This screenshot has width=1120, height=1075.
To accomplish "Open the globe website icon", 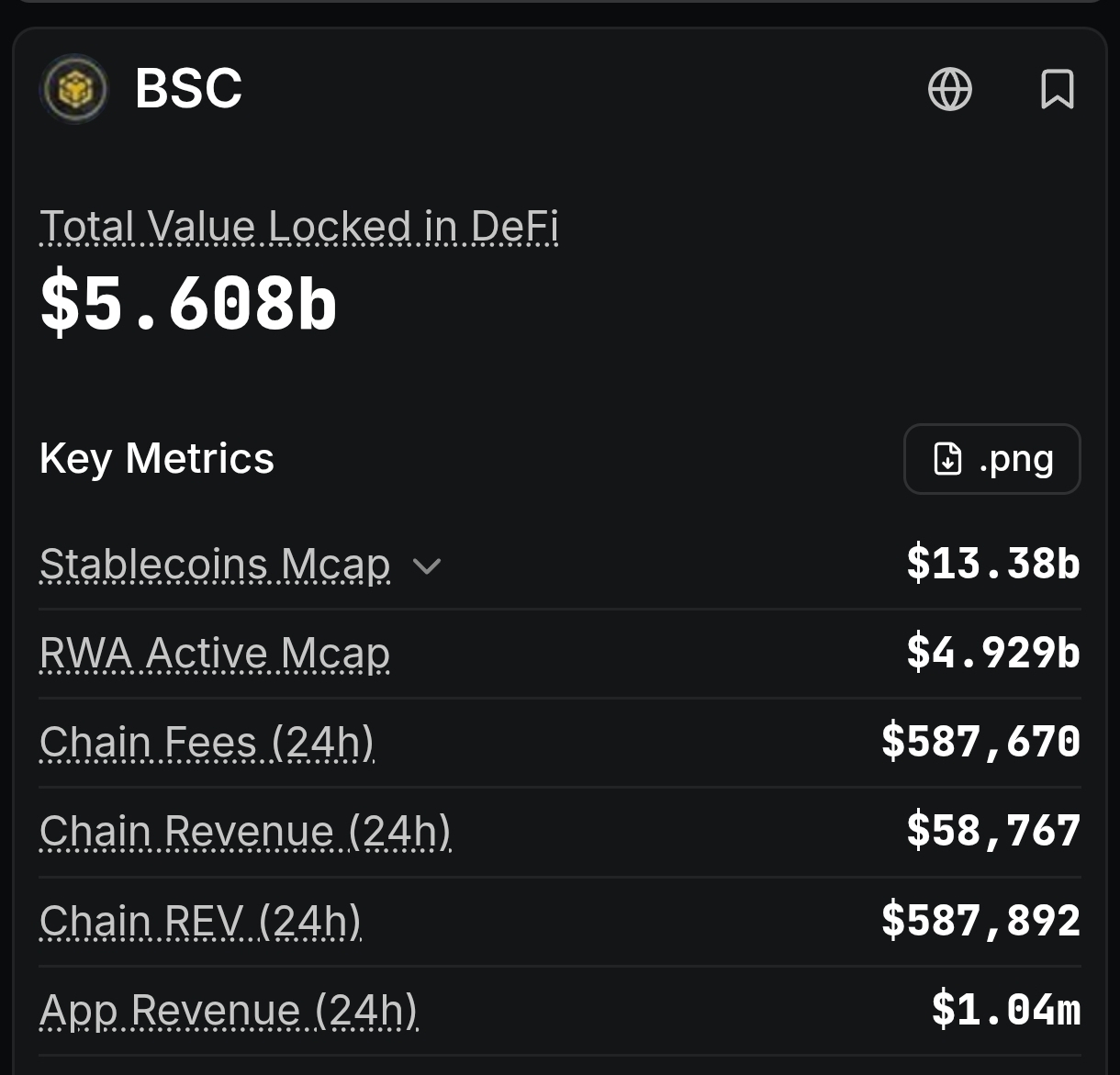I will (950, 89).
